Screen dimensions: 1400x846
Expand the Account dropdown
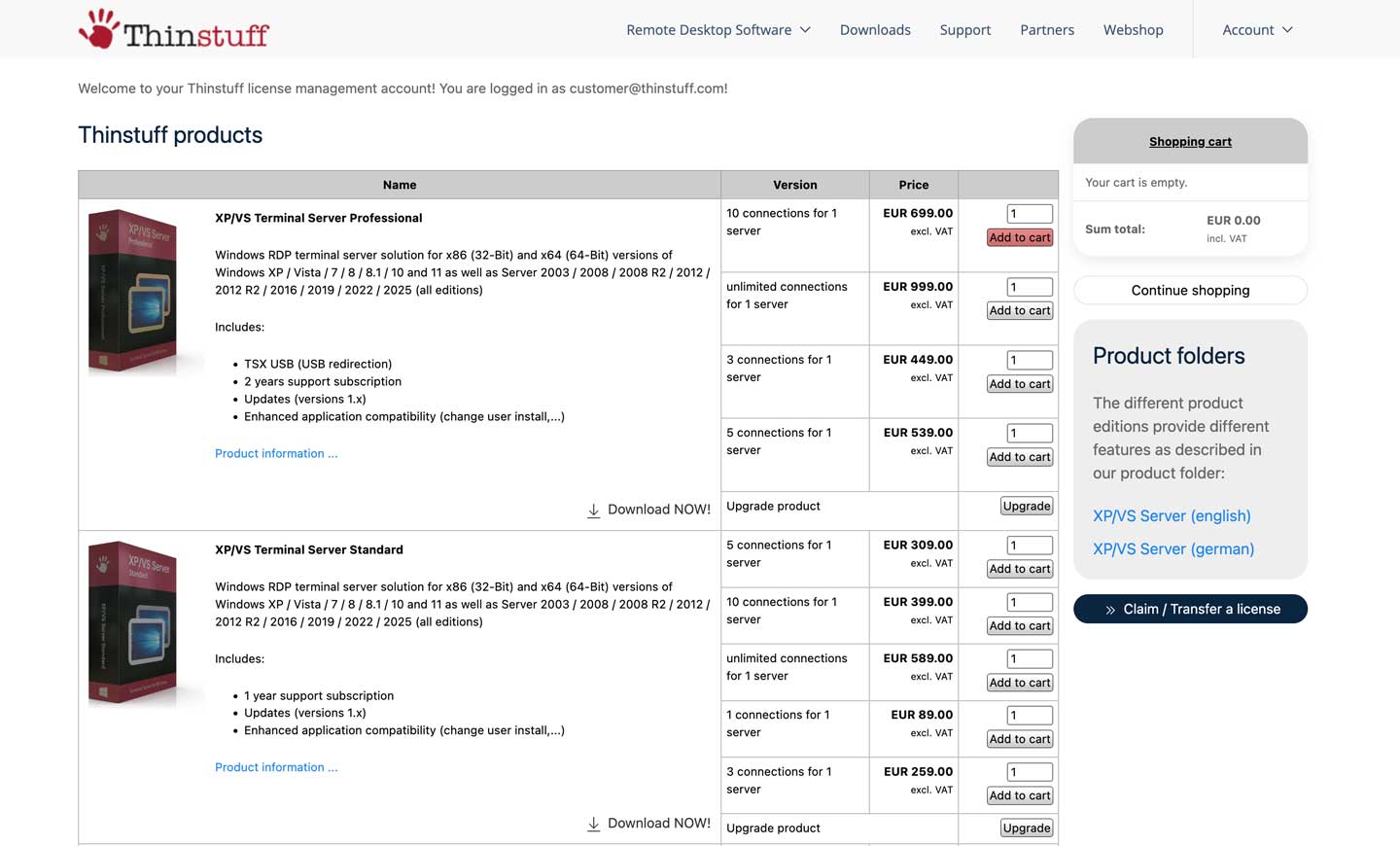pos(1257,30)
